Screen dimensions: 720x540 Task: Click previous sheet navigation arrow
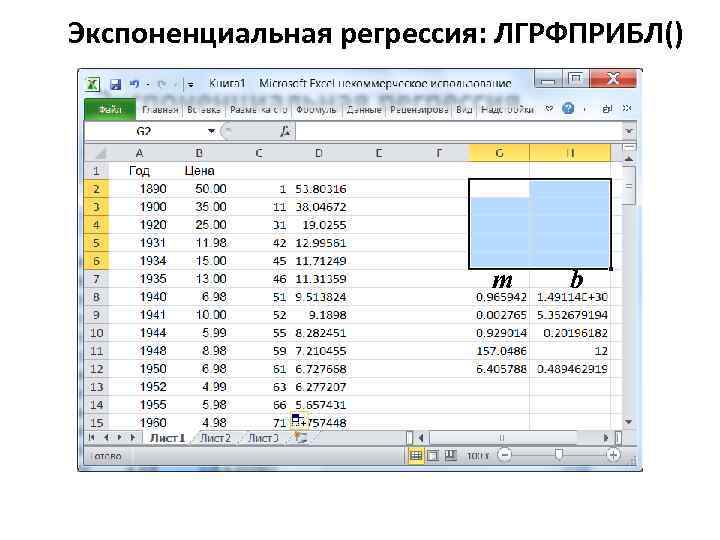point(106,438)
